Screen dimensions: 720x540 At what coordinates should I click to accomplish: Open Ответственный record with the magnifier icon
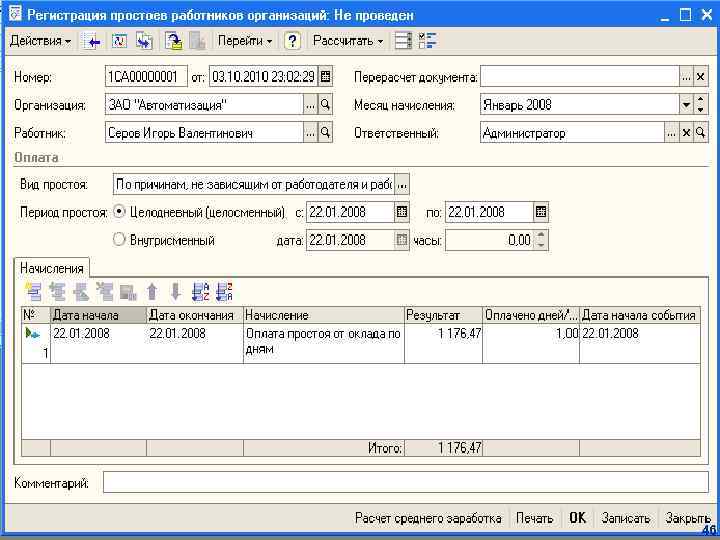coord(701,133)
